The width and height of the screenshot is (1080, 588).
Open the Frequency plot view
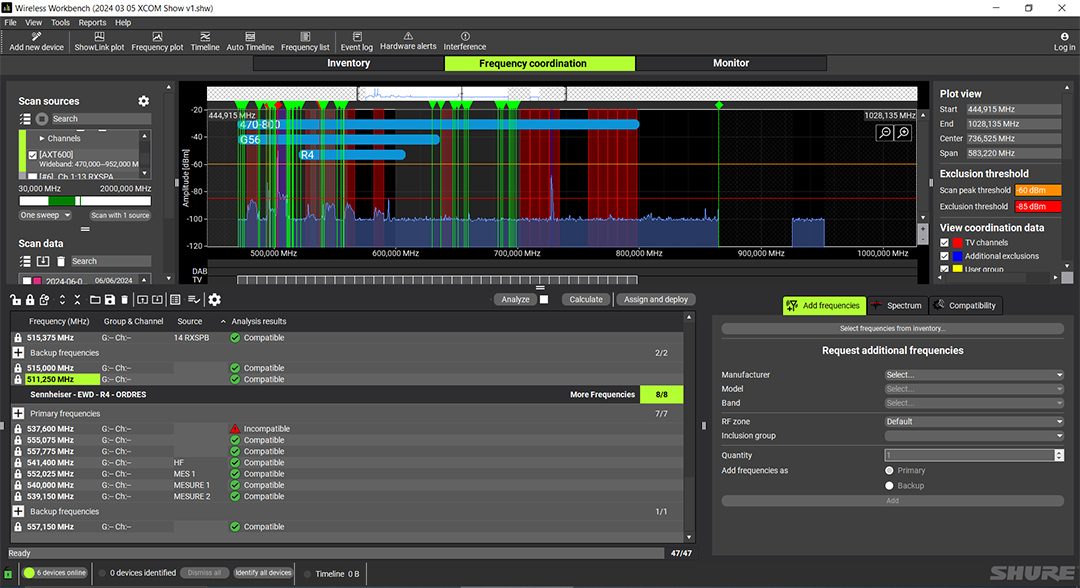157,41
